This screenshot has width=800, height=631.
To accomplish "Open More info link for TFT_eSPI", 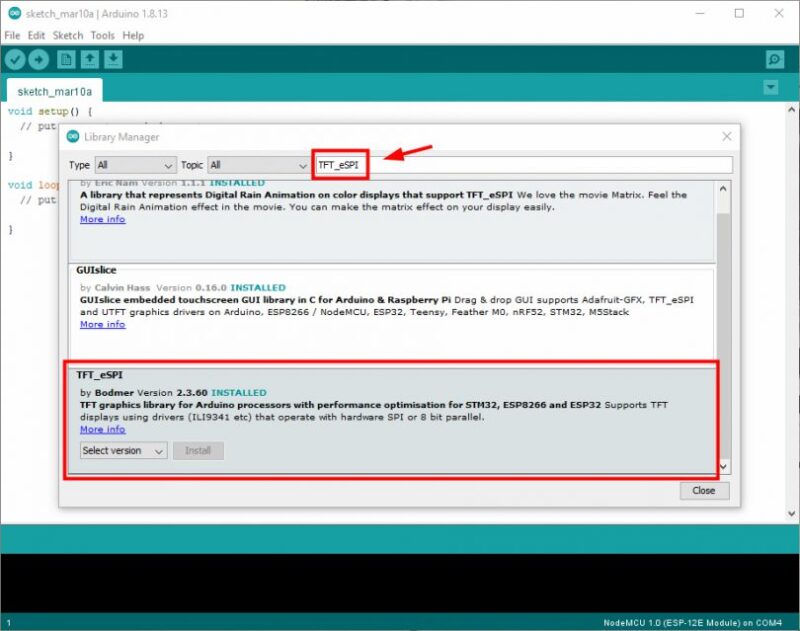I will click(102, 429).
